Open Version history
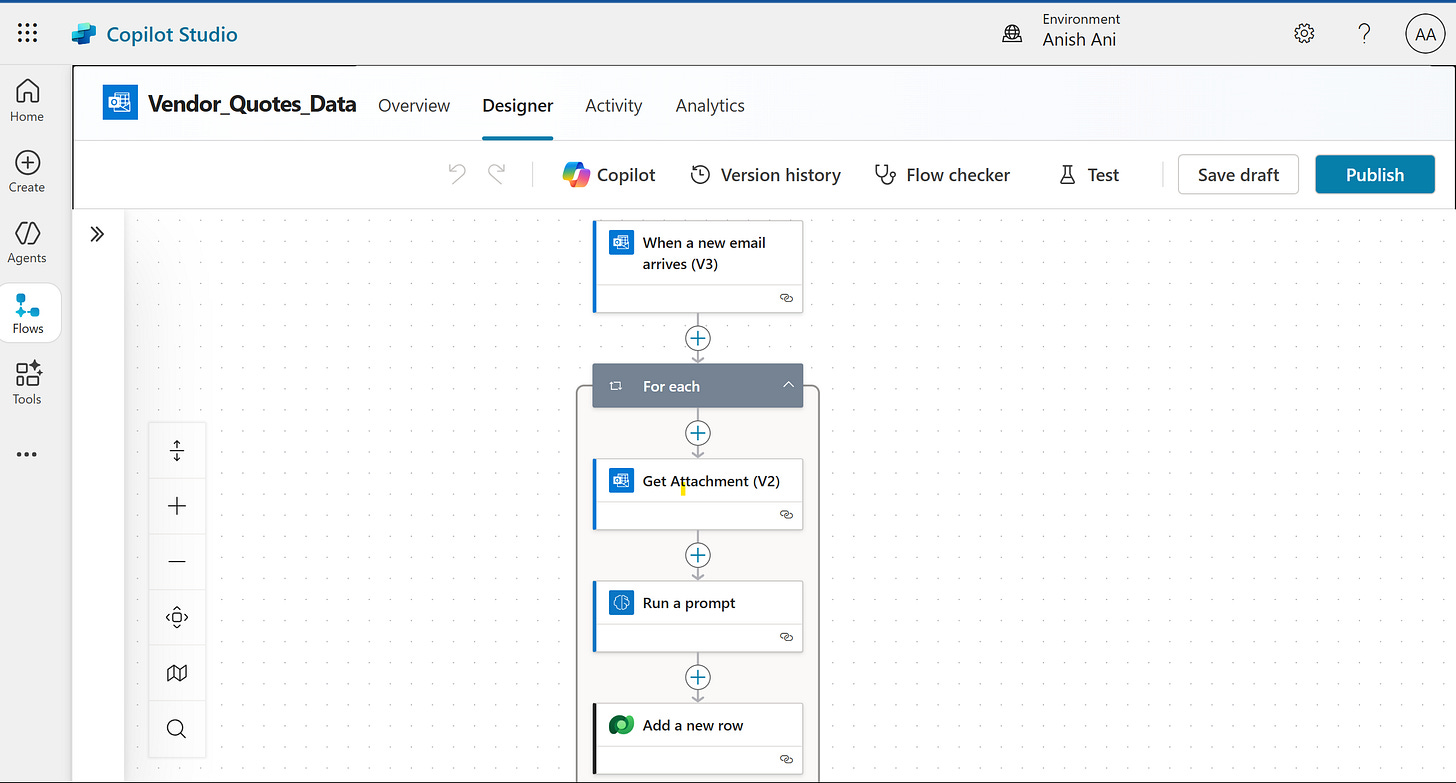This screenshot has height=783, width=1456. (x=765, y=174)
